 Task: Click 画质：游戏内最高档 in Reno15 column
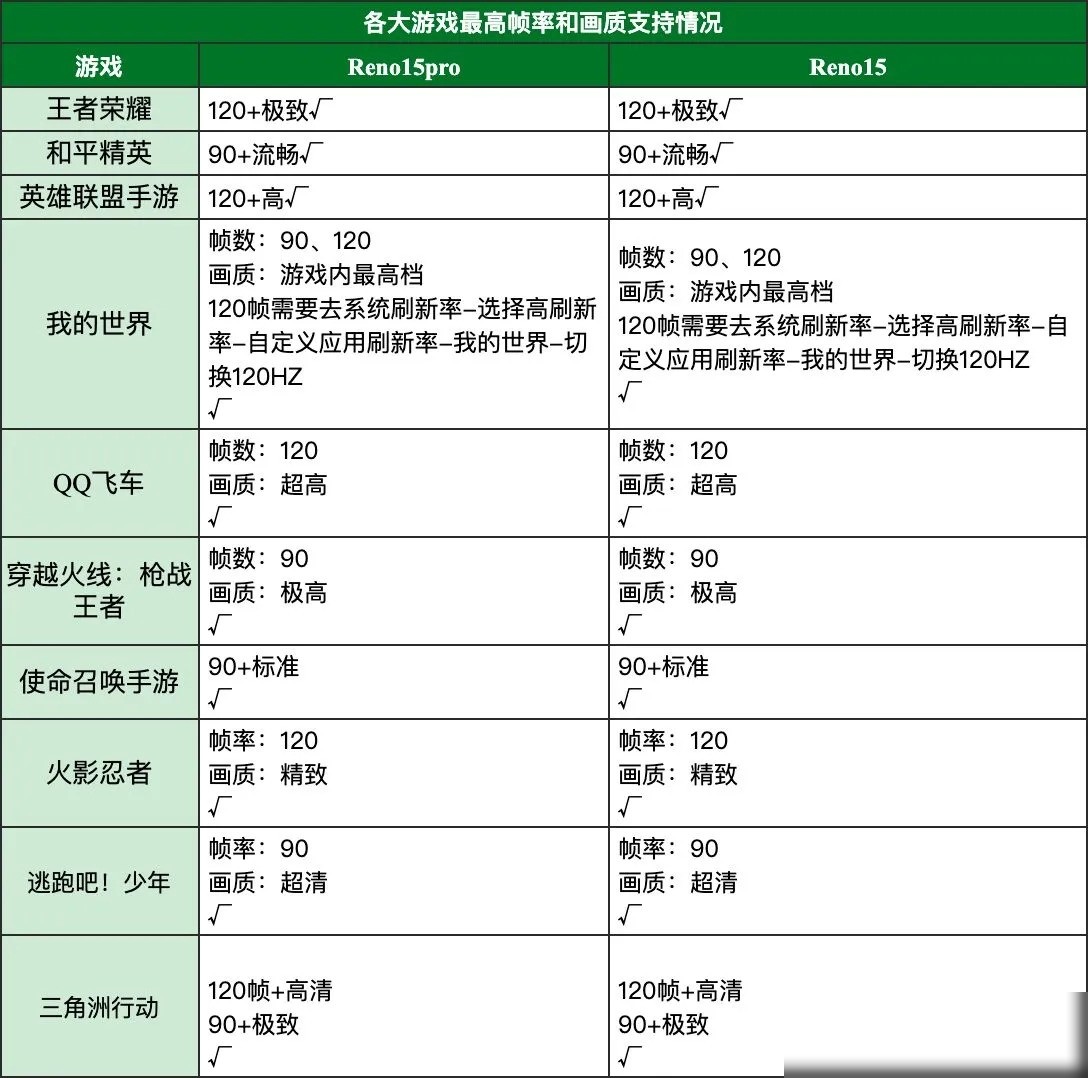pyautogui.click(x=726, y=291)
